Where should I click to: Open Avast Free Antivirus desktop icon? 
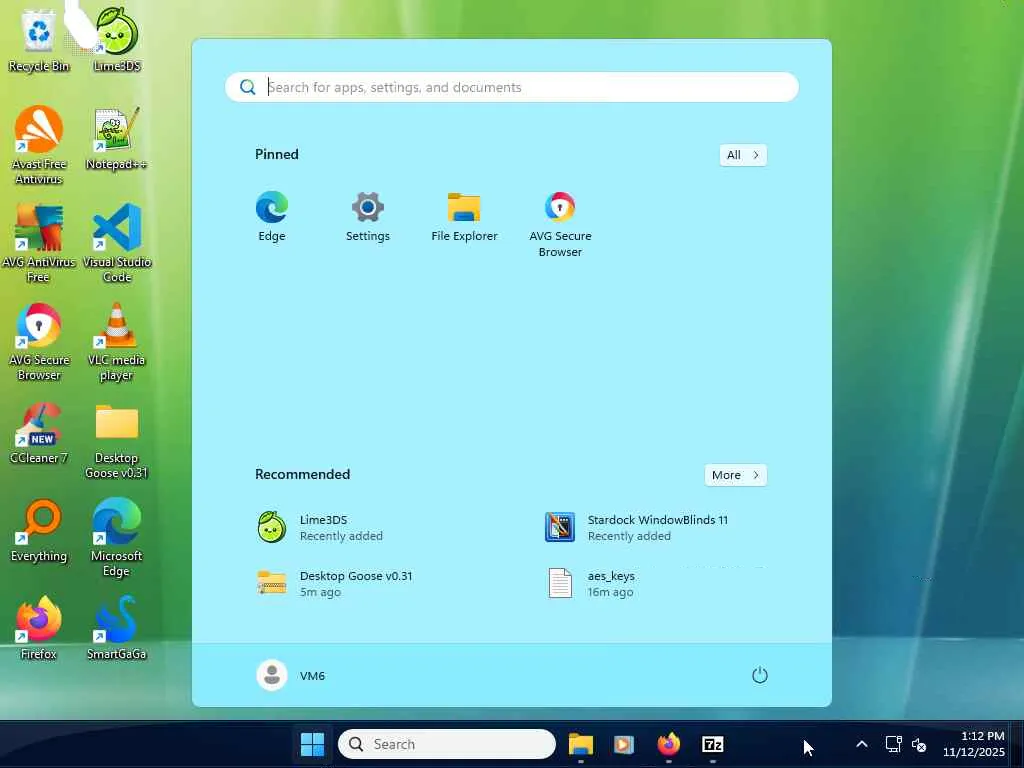39,145
